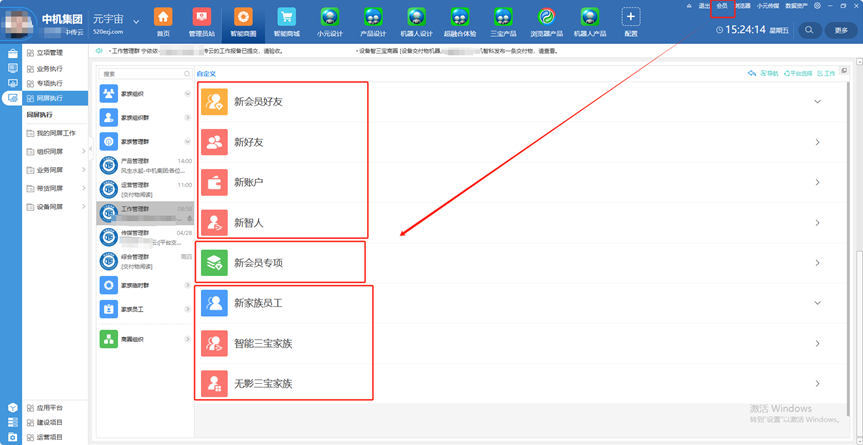Open the 综合管理群 chat
The image size is (863, 445).
coord(145,261)
